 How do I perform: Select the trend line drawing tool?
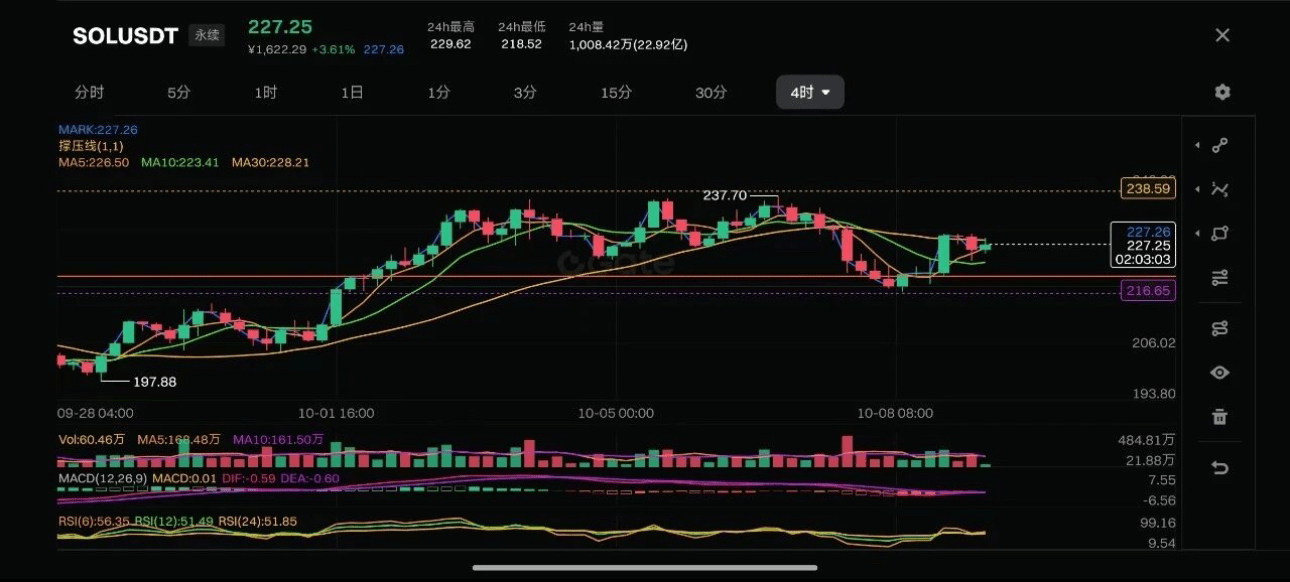[x=1220, y=145]
